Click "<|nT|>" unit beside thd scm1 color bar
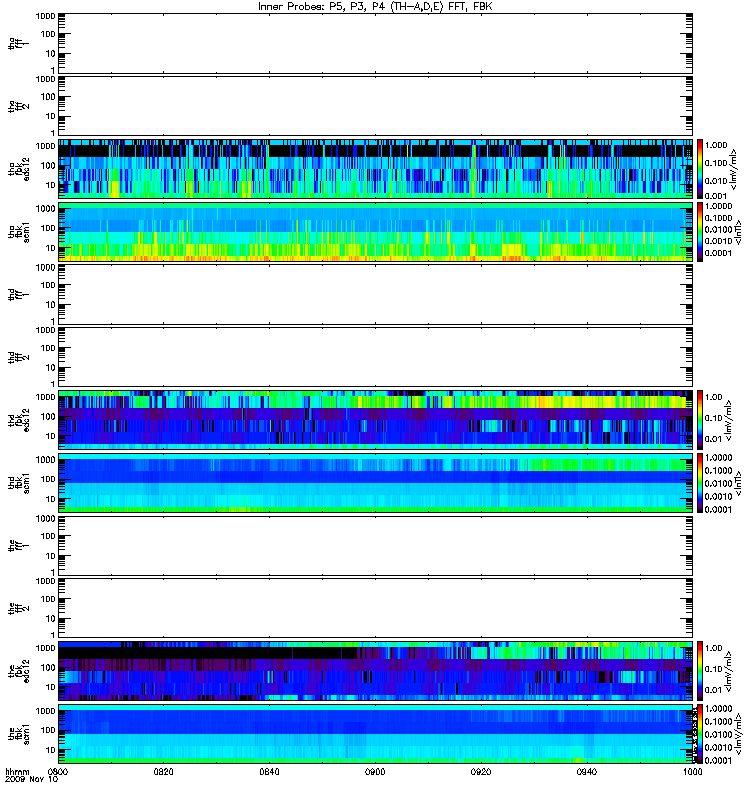 coord(738,483)
